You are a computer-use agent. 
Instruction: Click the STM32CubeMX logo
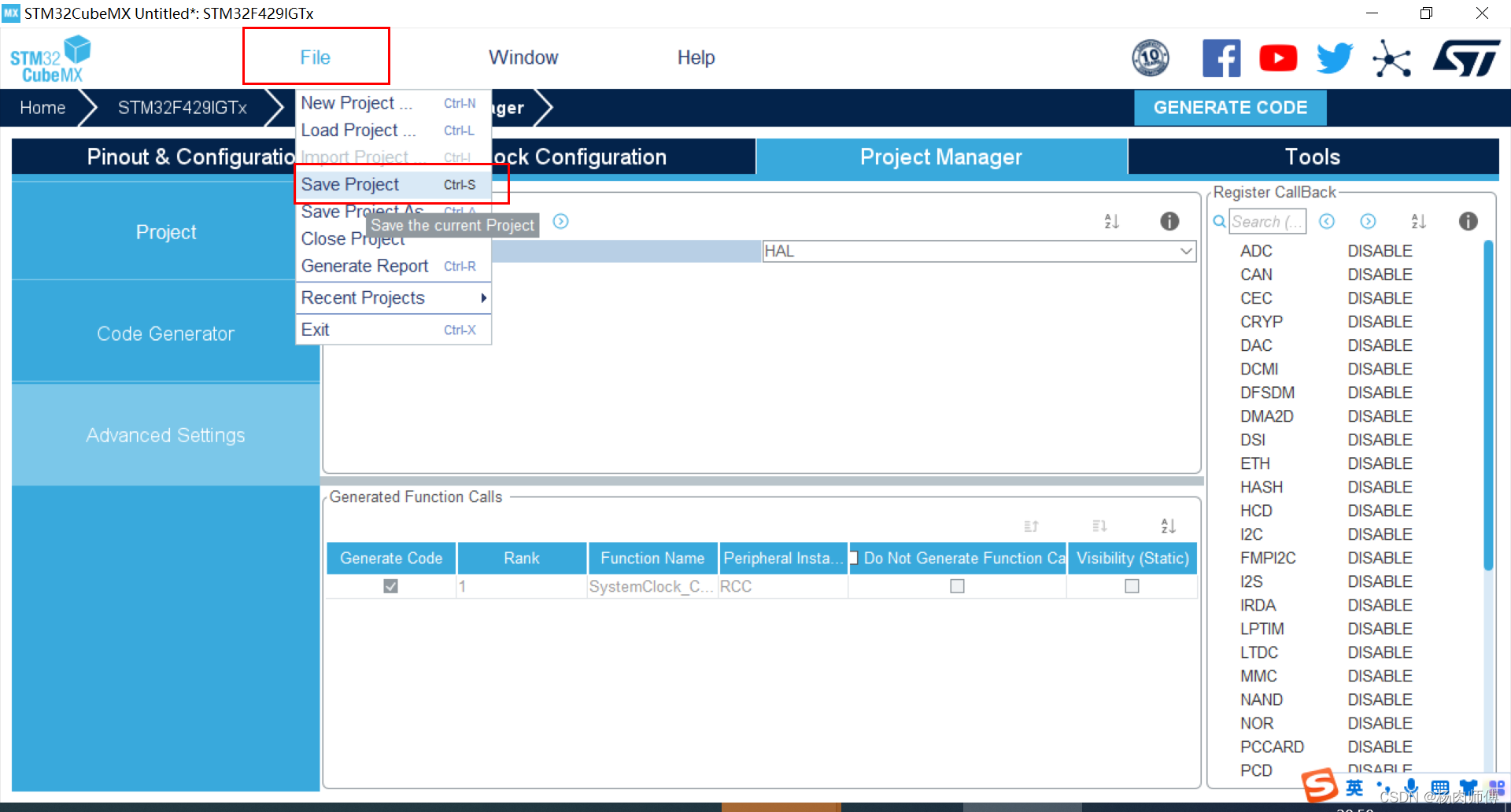coord(50,59)
